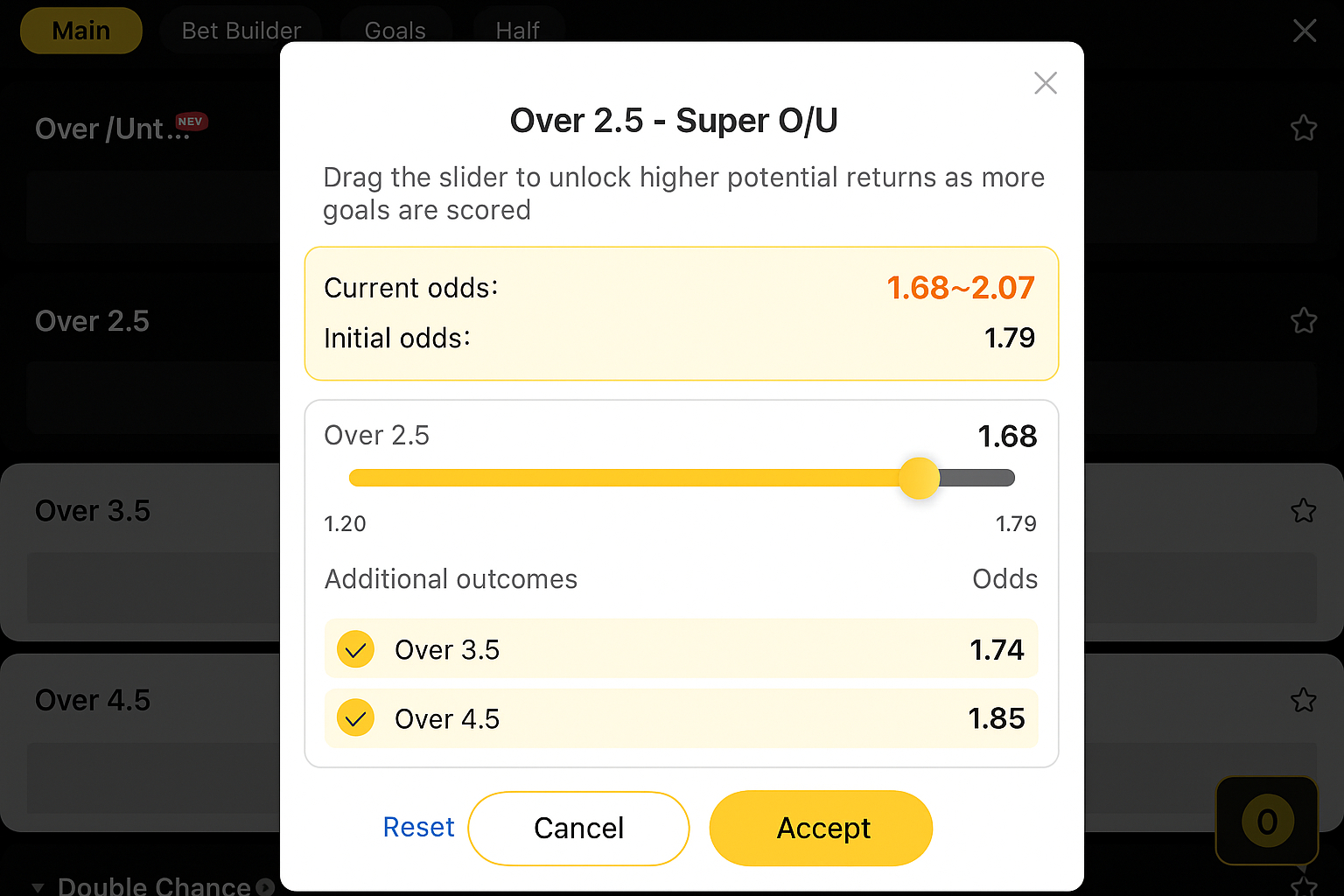
Task: Reset the slider odds
Action: pos(418,828)
